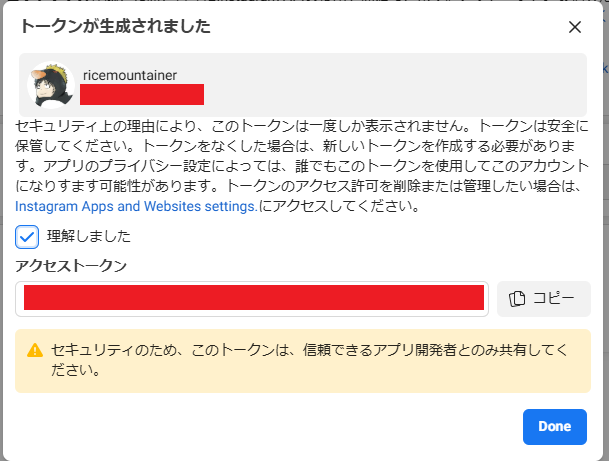Click the ricemountainer profile avatar

pos(52,85)
